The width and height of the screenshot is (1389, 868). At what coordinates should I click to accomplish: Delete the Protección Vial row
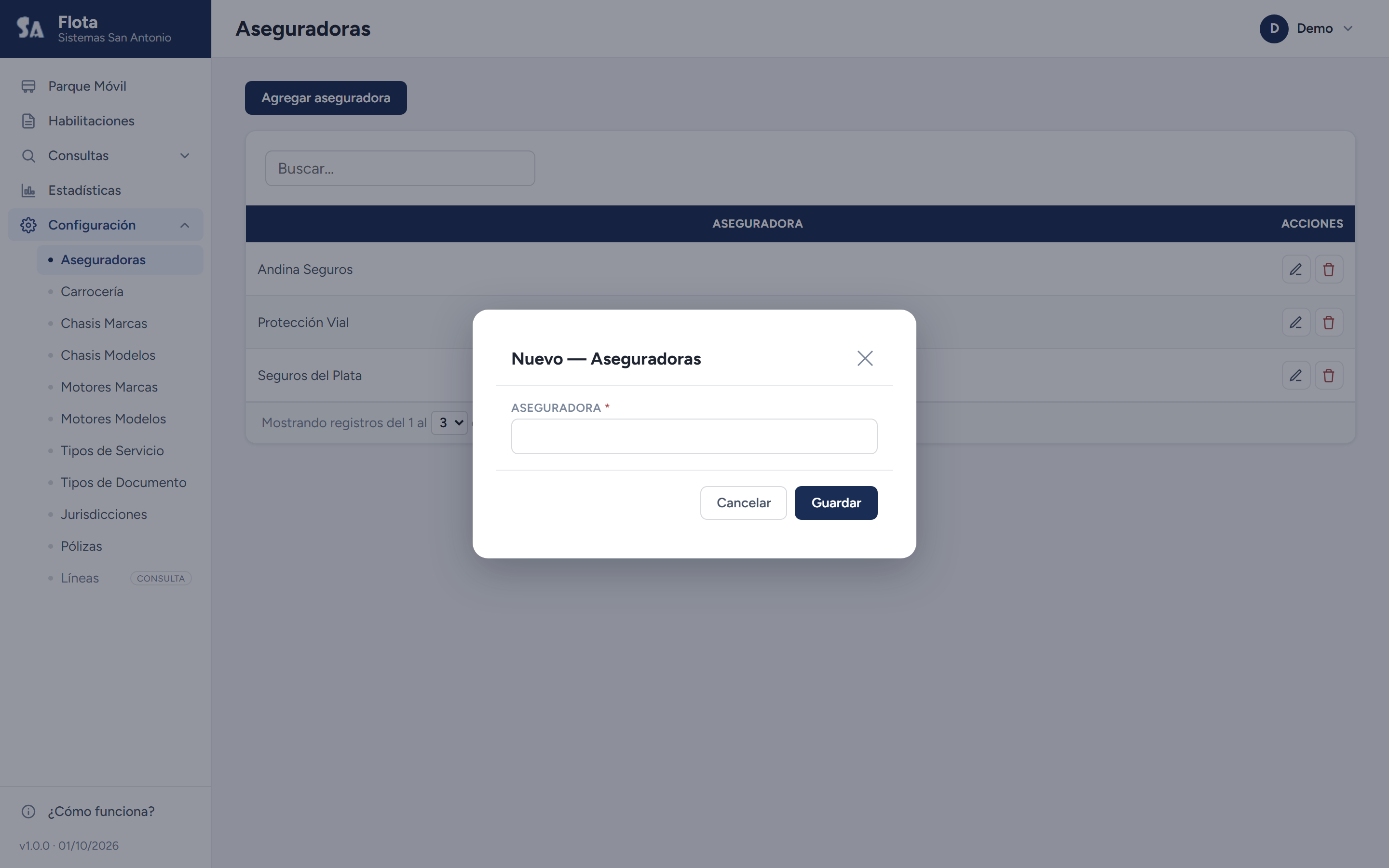1329,323
